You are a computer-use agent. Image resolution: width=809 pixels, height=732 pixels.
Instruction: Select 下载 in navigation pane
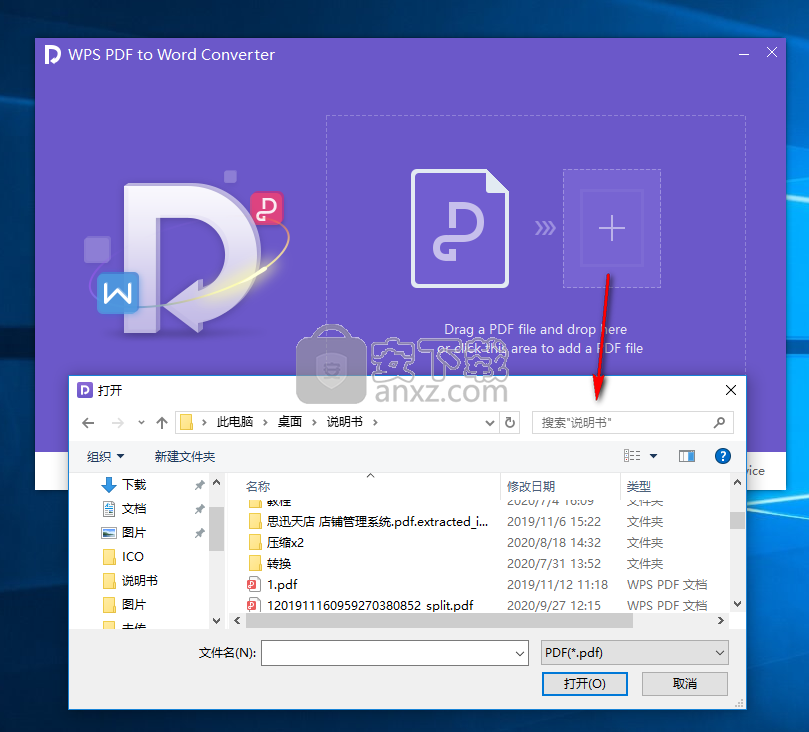click(134, 485)
